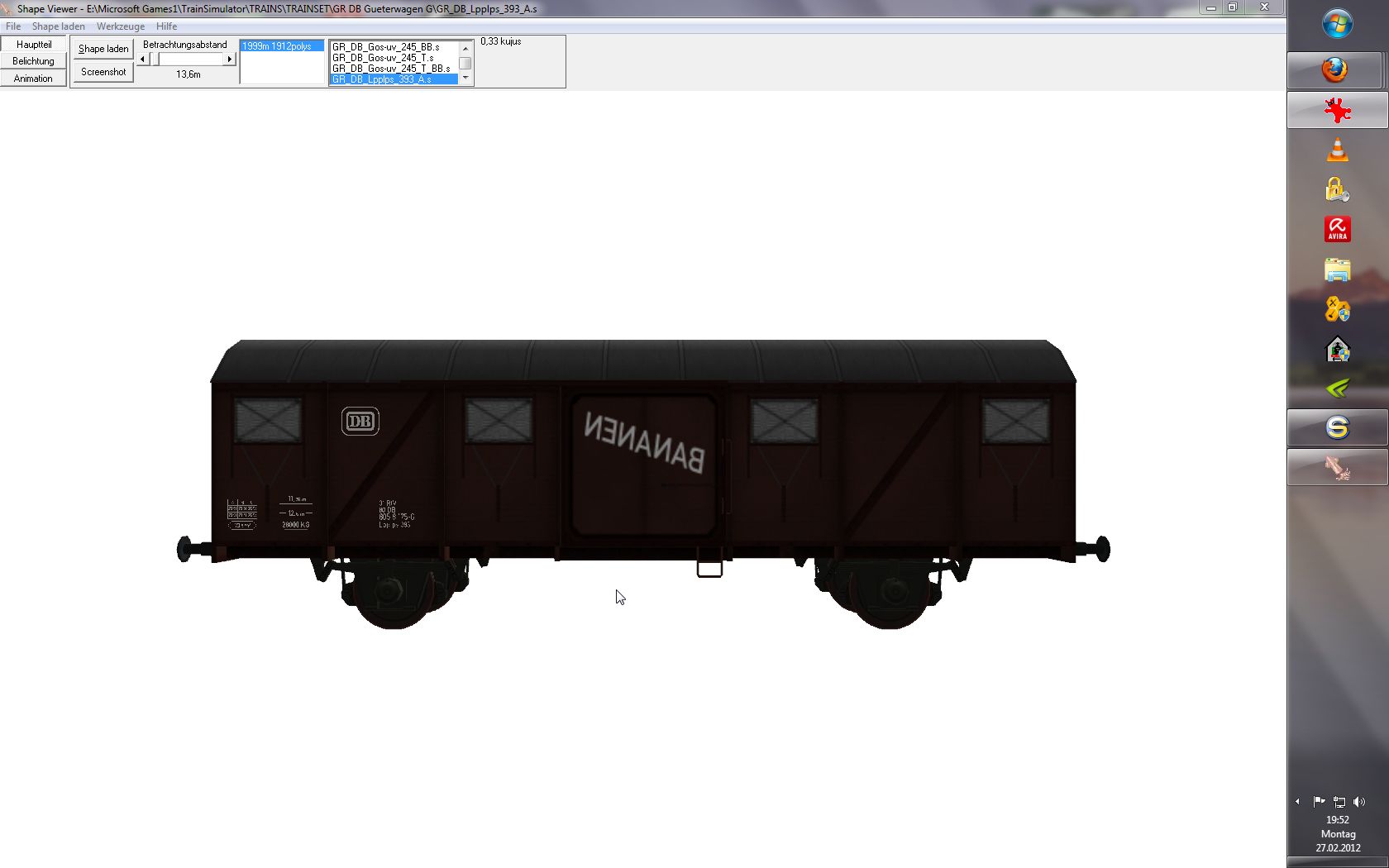Click right arrow of Betrachtungsabstand slider
Image resolution: width=1389 pixels, height=868 pixels.
pyautogui.click(x=230, y=60)
